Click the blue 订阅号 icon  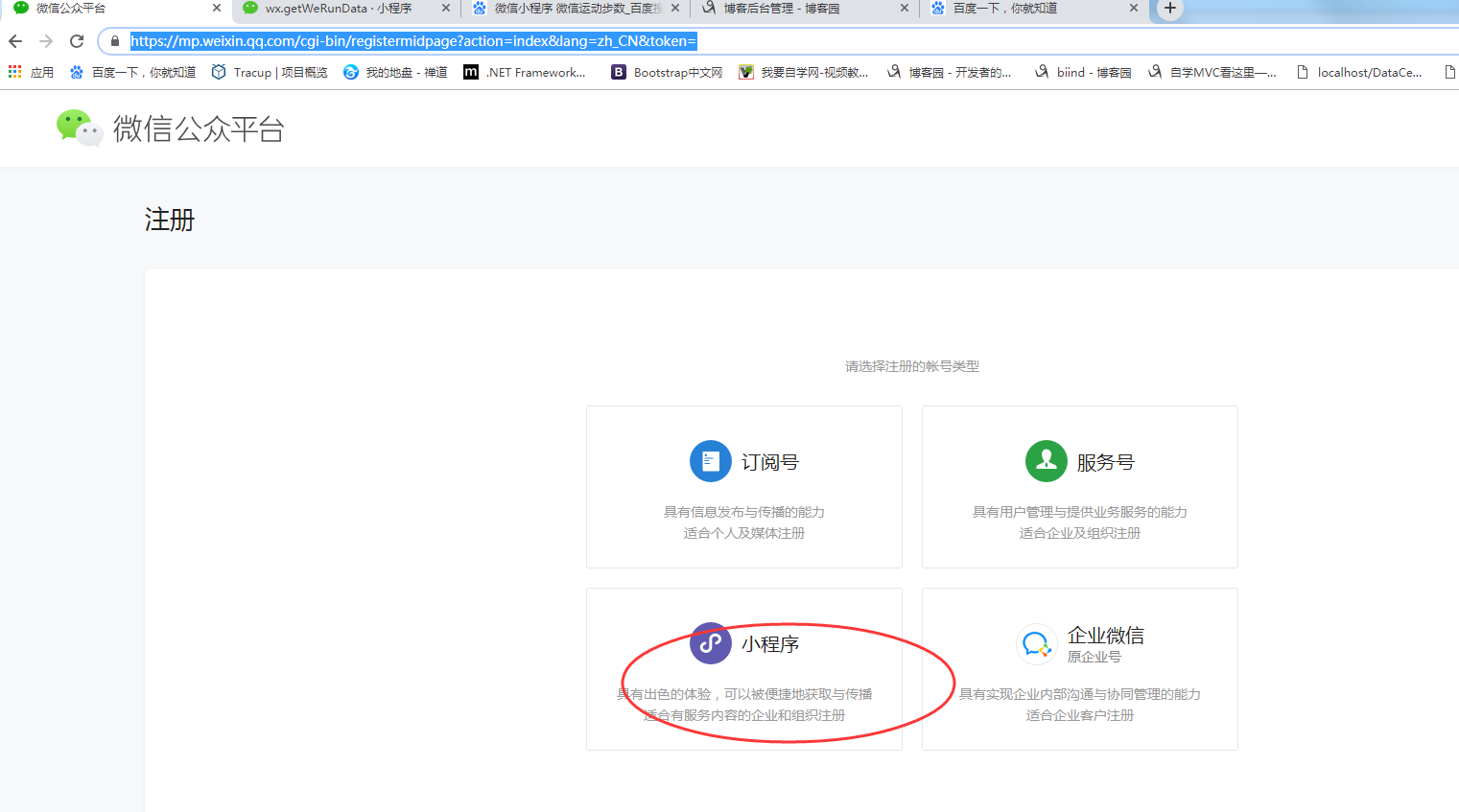point(711,461)
